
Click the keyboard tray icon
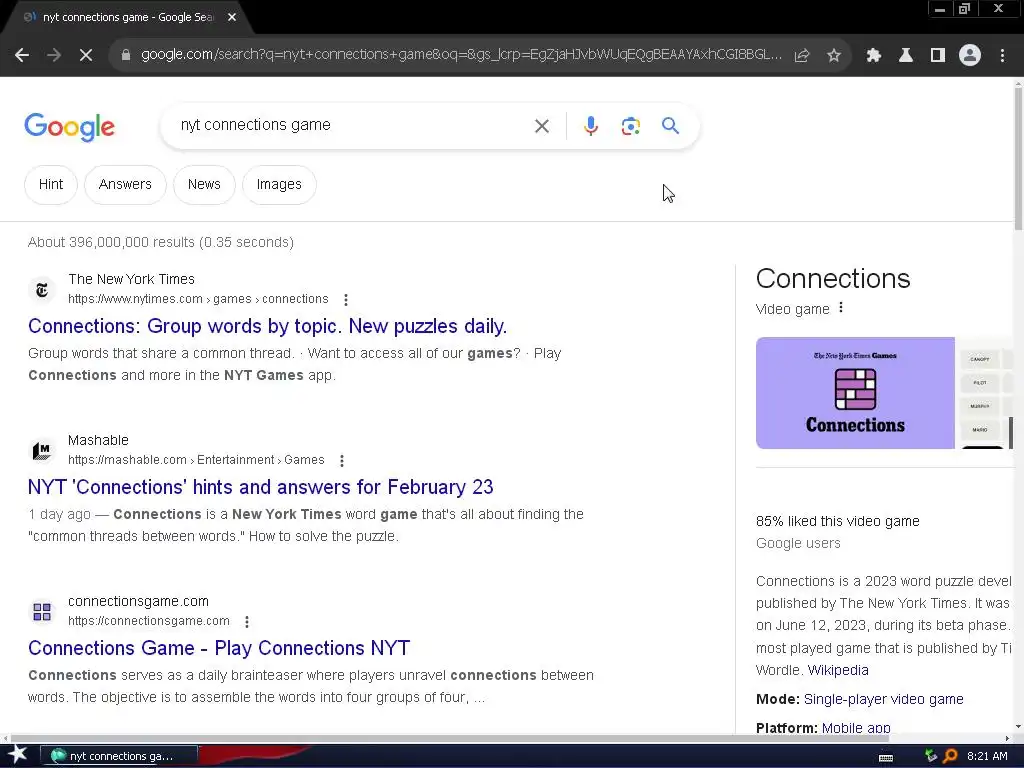tap(886, 758)
